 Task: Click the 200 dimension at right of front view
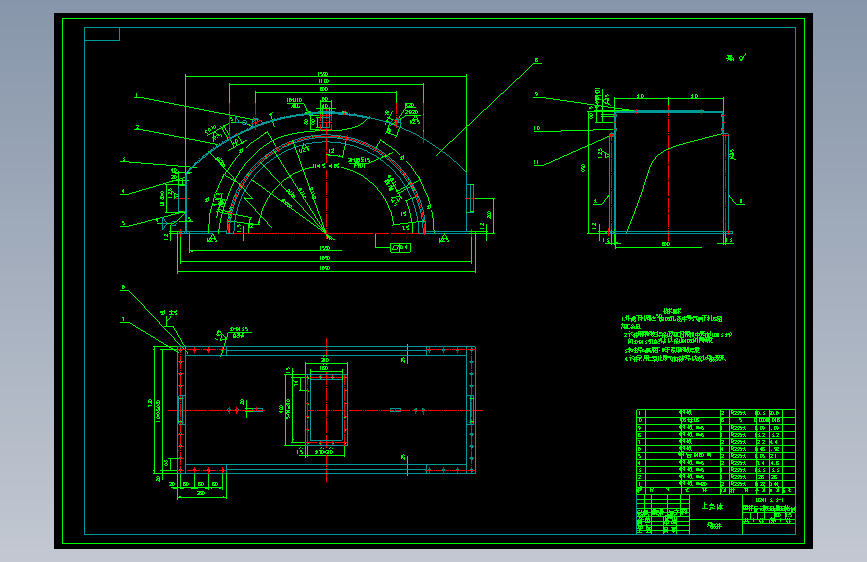(x=489, y=215)
